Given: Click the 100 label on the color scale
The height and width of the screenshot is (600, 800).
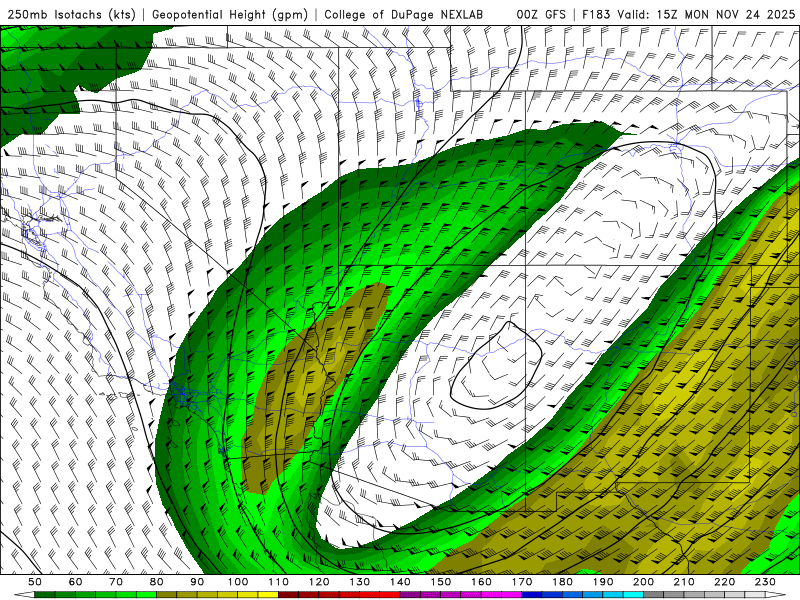Looking at the screenshot, I should (238, 582).
